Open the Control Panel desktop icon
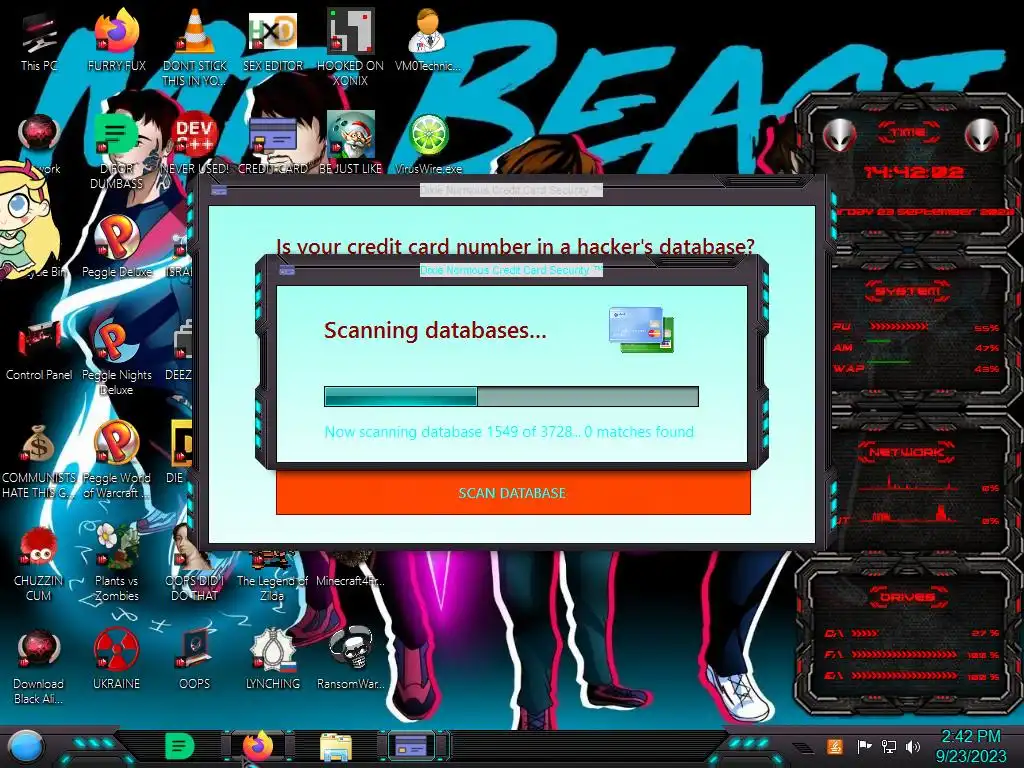 tap(39, 350)
